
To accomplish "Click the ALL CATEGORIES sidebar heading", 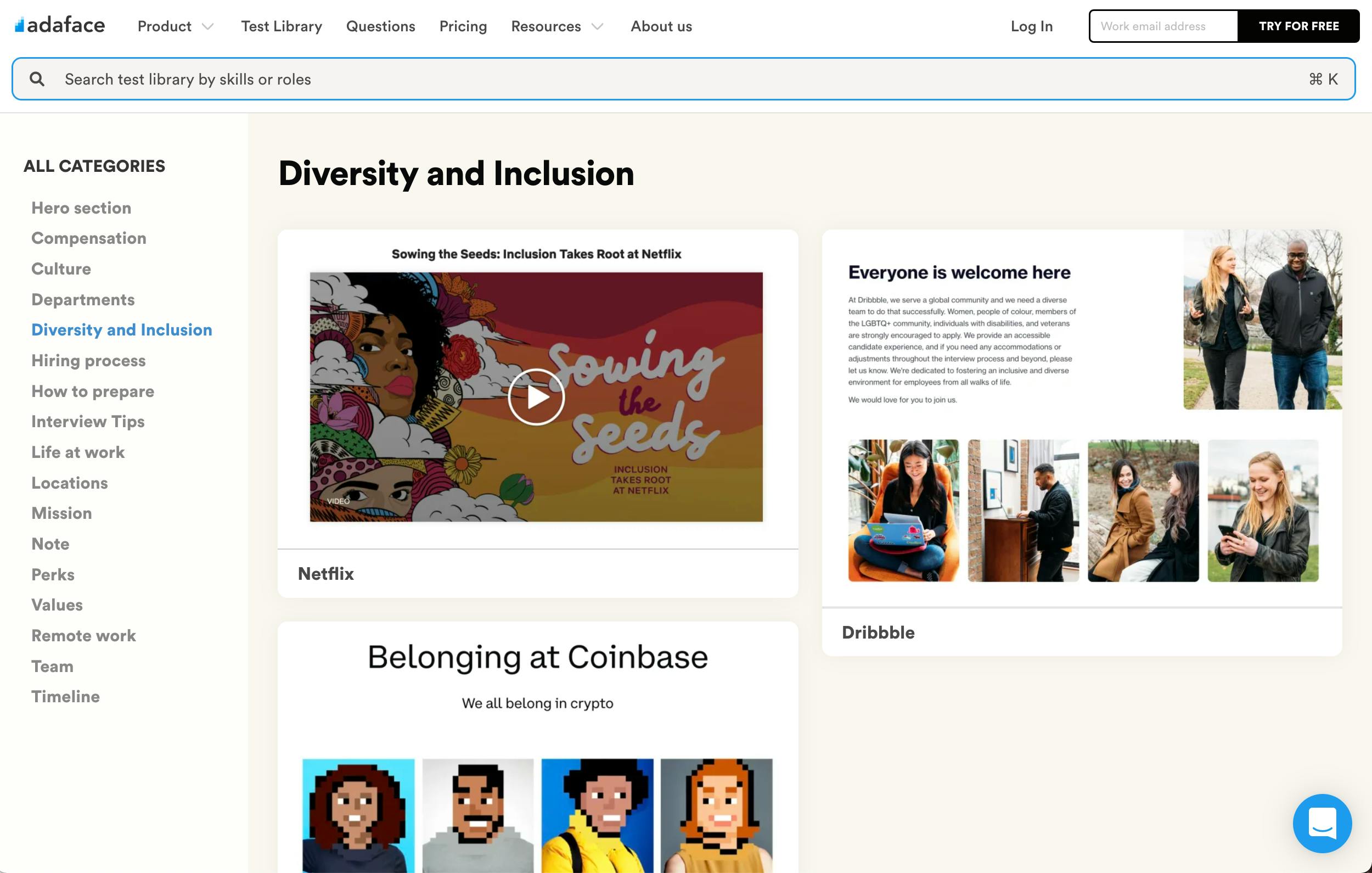I will (94, 166).
